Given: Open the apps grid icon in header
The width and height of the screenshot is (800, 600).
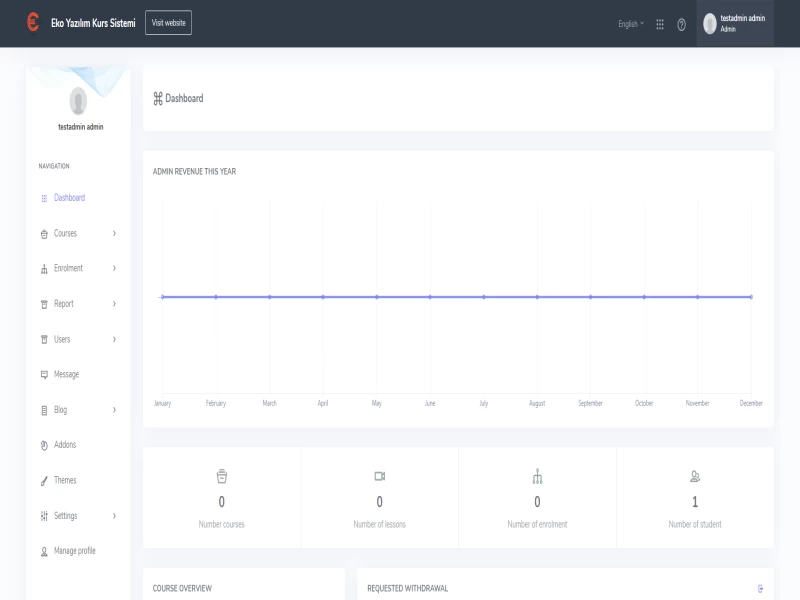Looking at the screenshot, I should tap(660, 24).
